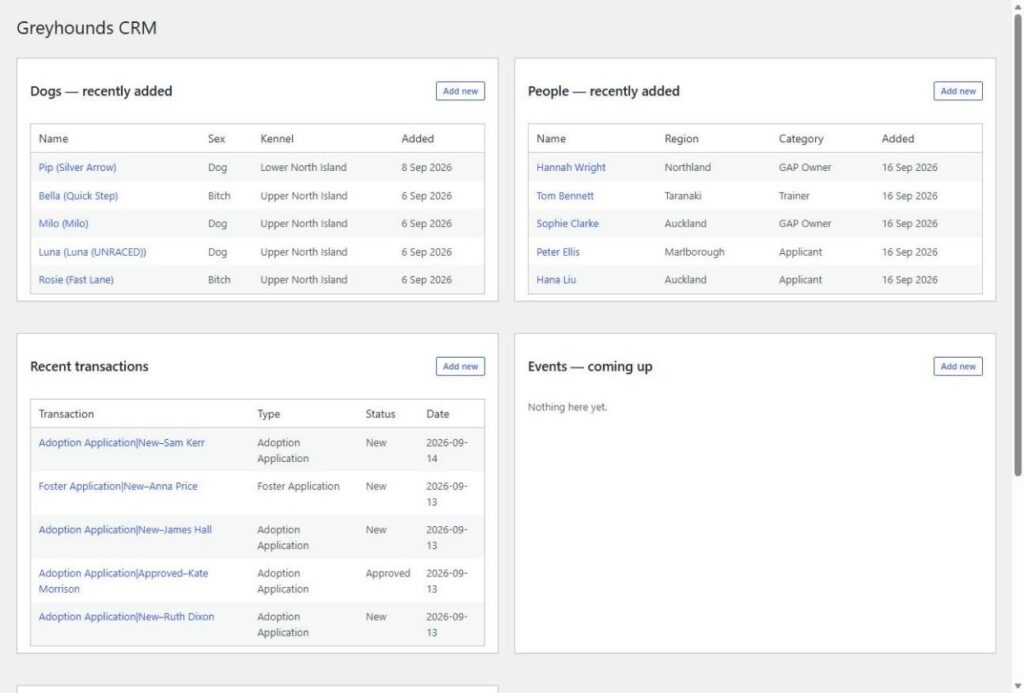Click the 8 Sep 2026 added date
The width and height of the screenshot is (1024, 693).
tap(426, 167)
